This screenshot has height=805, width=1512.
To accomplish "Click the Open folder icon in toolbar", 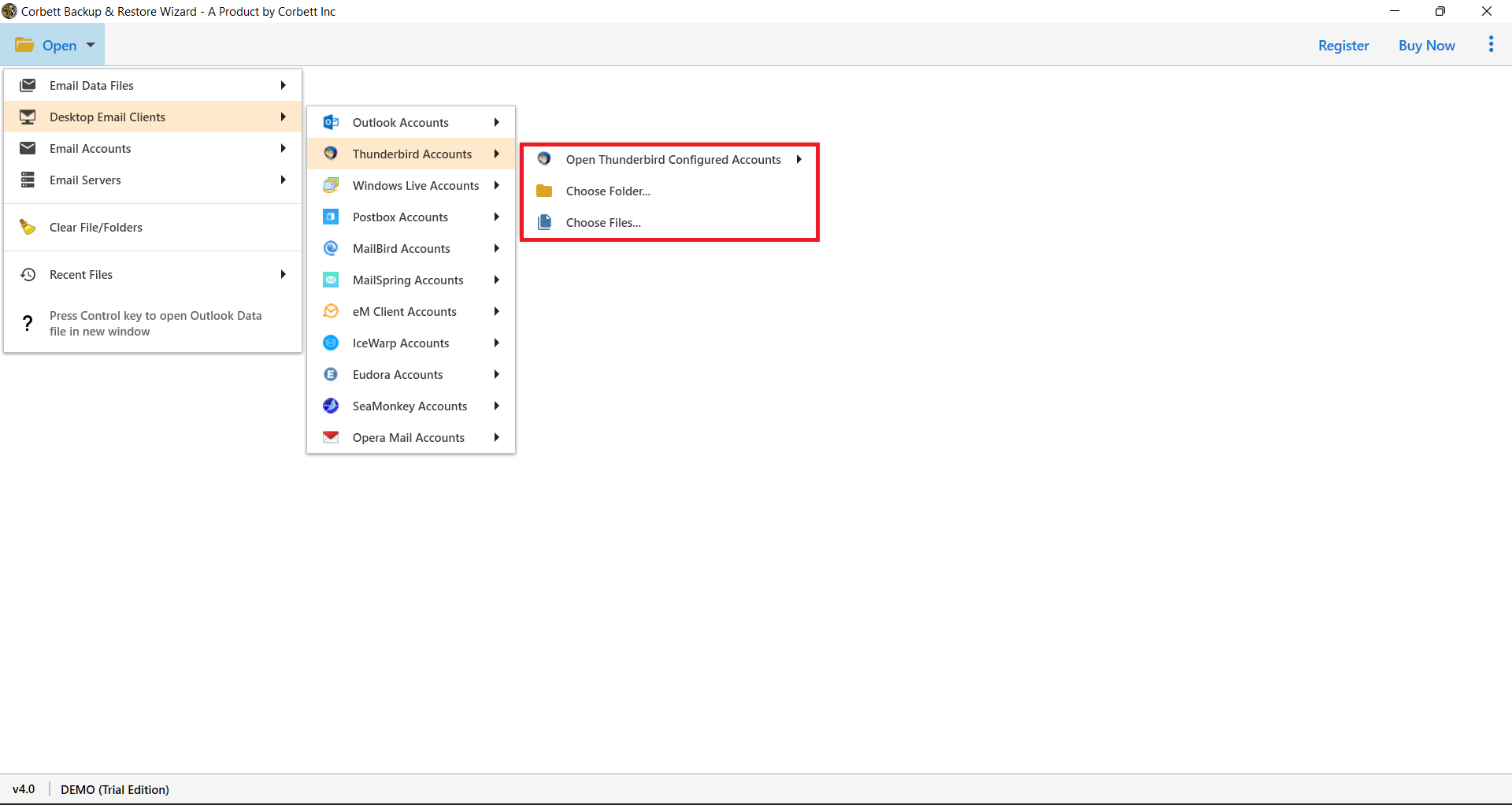I will point(24,45).
